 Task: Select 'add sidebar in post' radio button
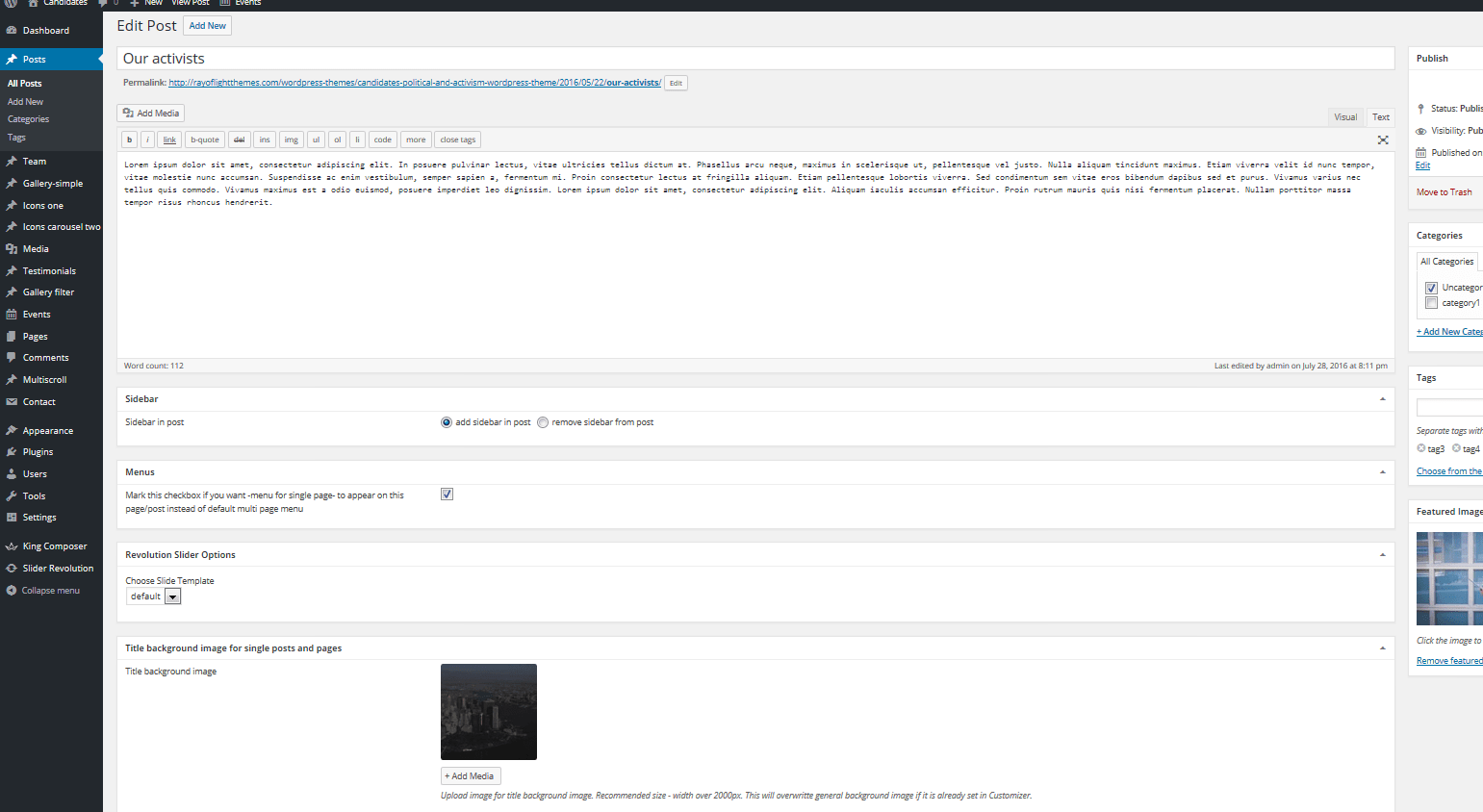(x=447, y=422)
